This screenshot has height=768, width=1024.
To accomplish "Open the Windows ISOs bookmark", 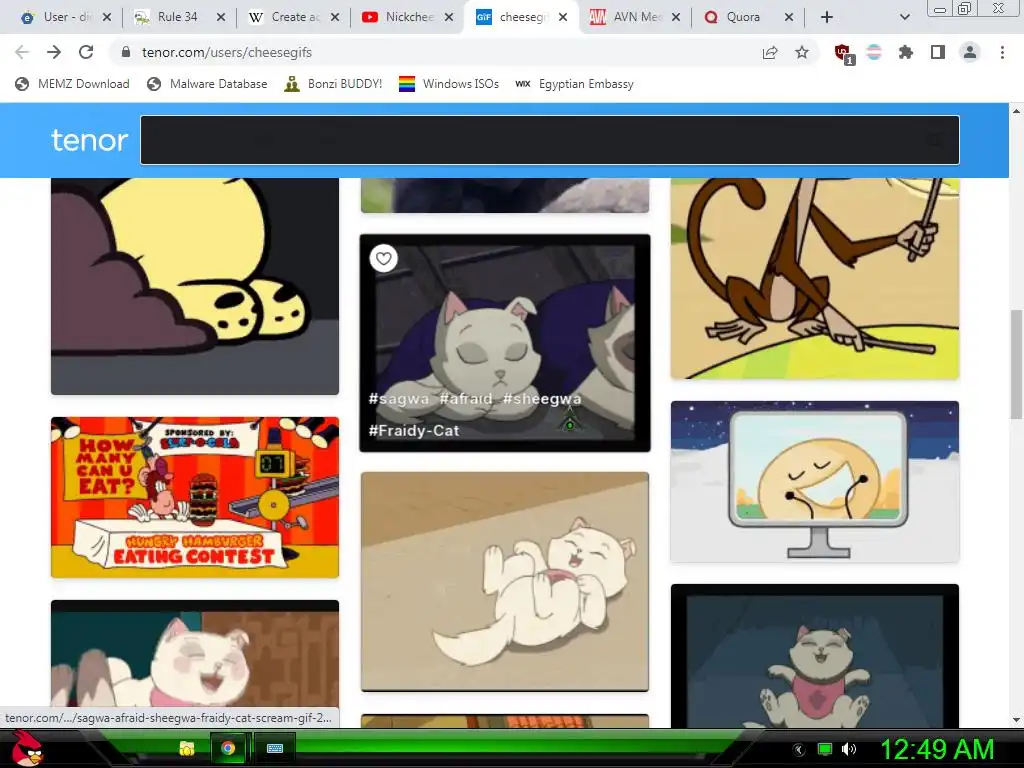I will pos(449,84).
